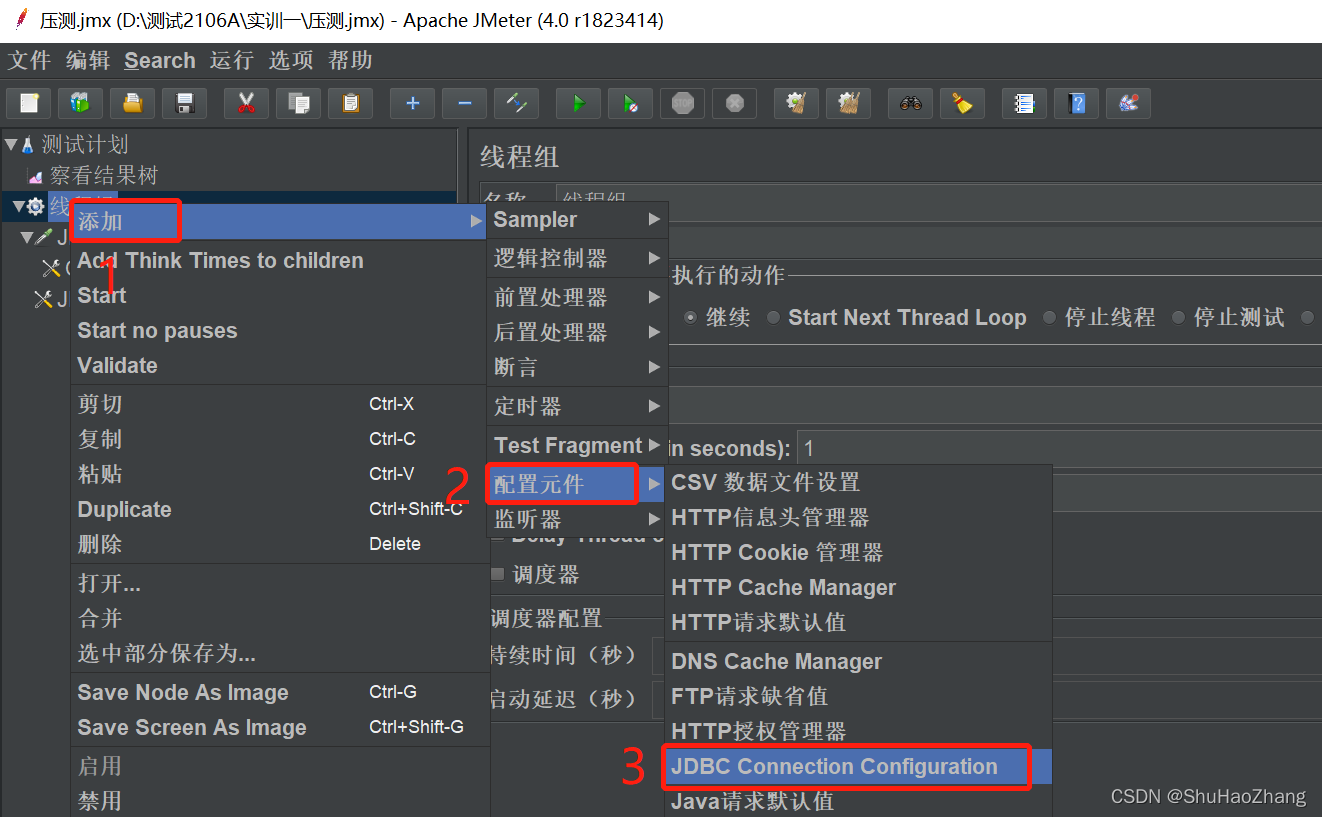Image resolution: width=1322 pixels, height=817 pixels.
Task: Collapse the JDBC sampler tree node triangle
Action: tap(27, 237)
